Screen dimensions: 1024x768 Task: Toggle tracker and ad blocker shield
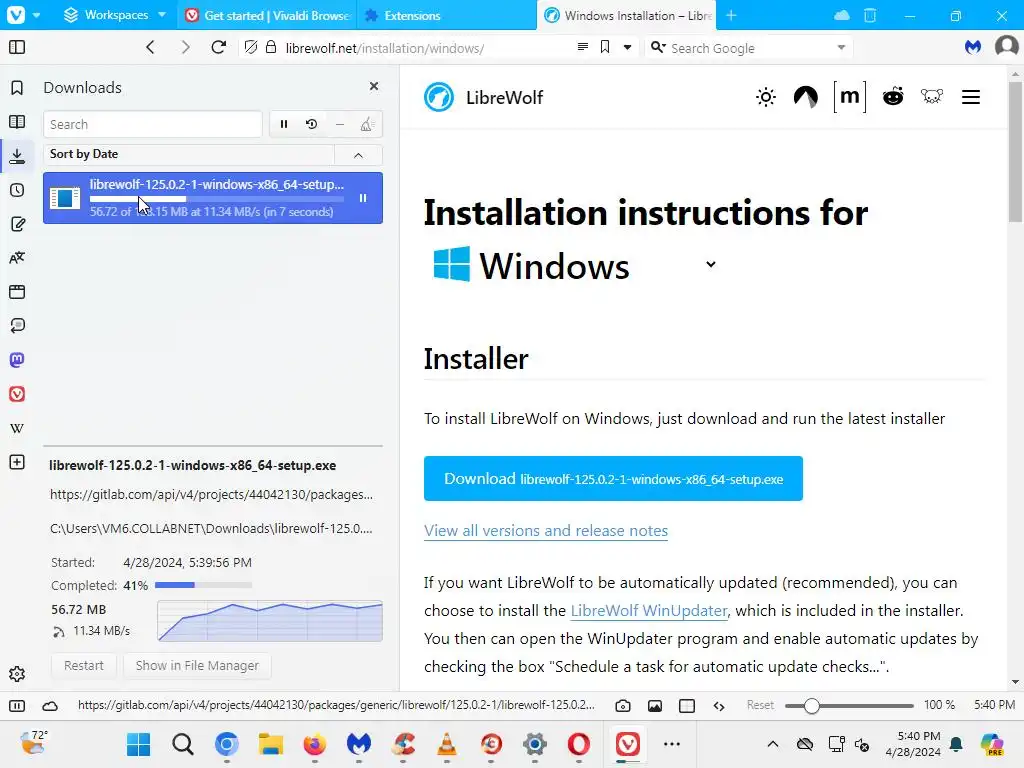point(251,47)
